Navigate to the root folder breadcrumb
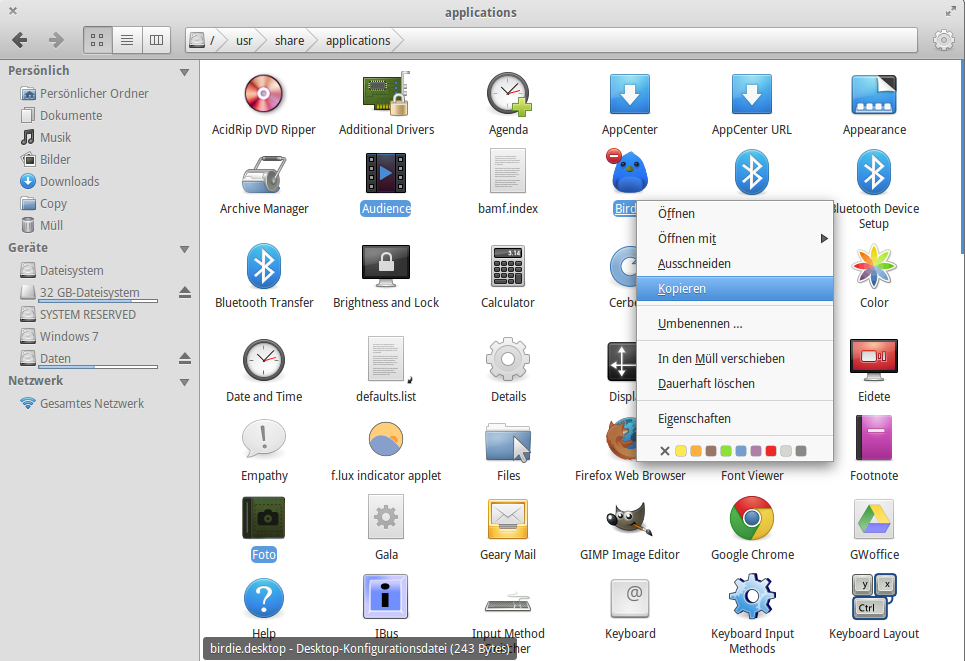The height and width of the screenshot is (661, 965). click(204, 41)
